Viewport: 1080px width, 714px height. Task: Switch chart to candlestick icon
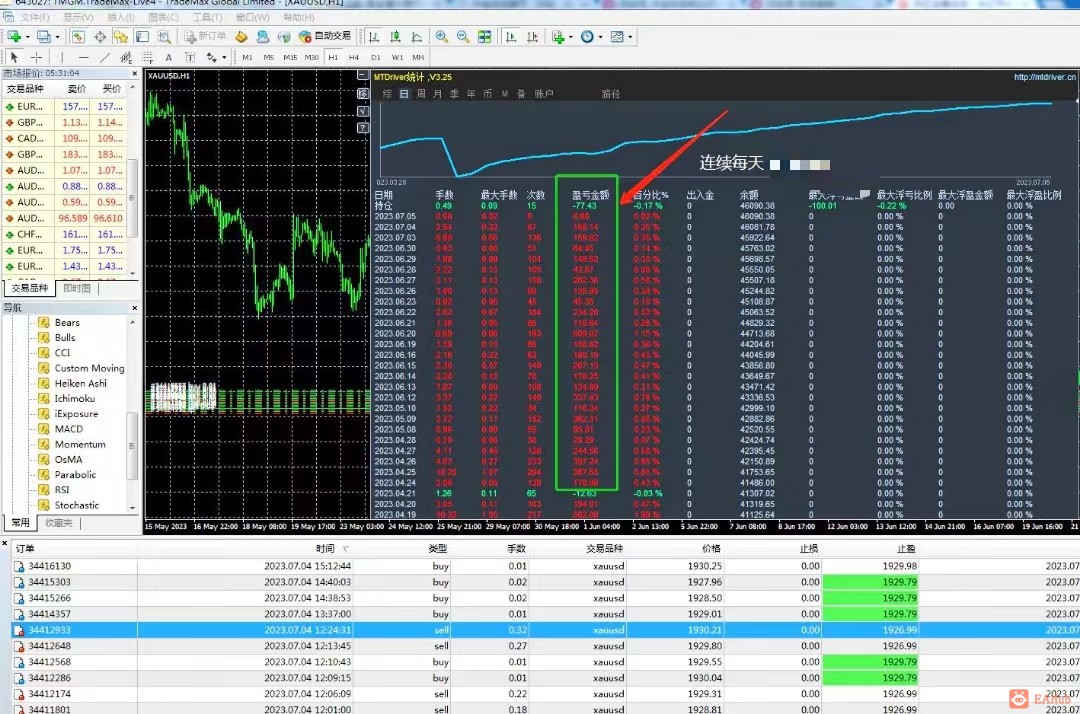[395, 36]
